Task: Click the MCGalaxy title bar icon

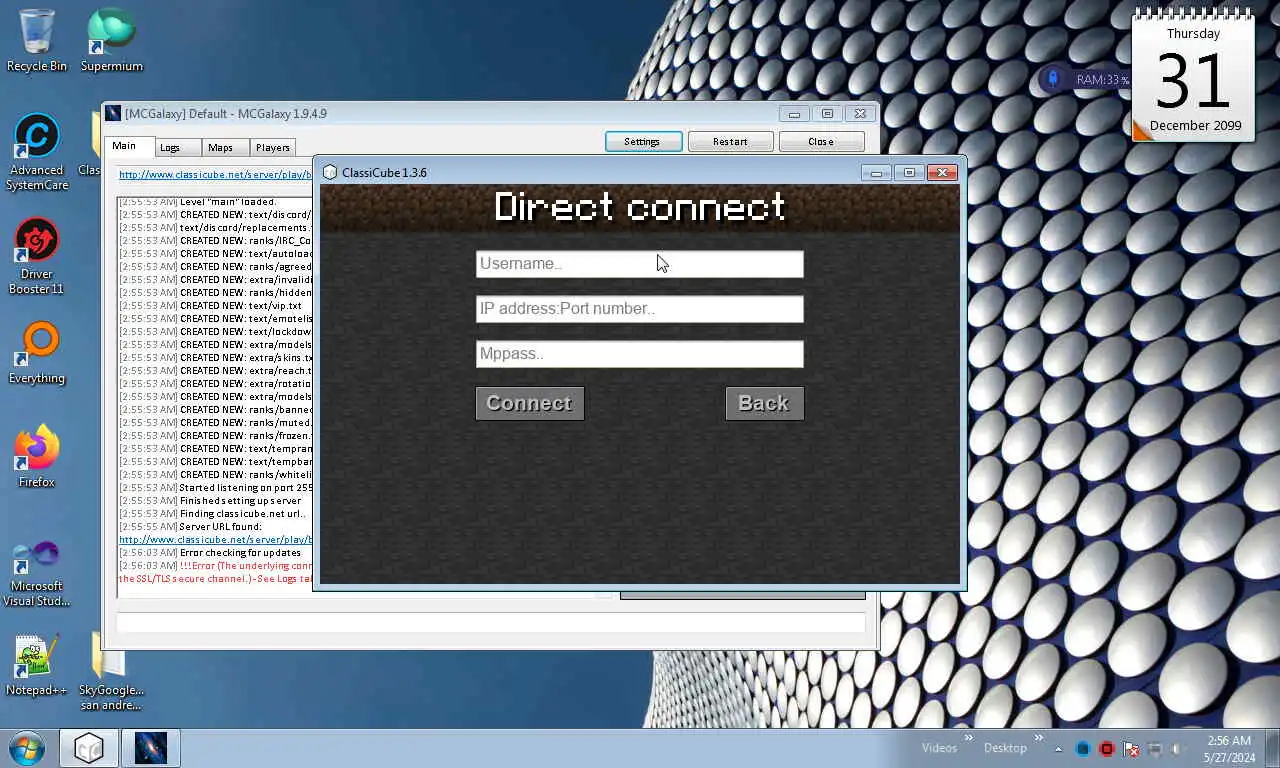Action: point(113,114)
